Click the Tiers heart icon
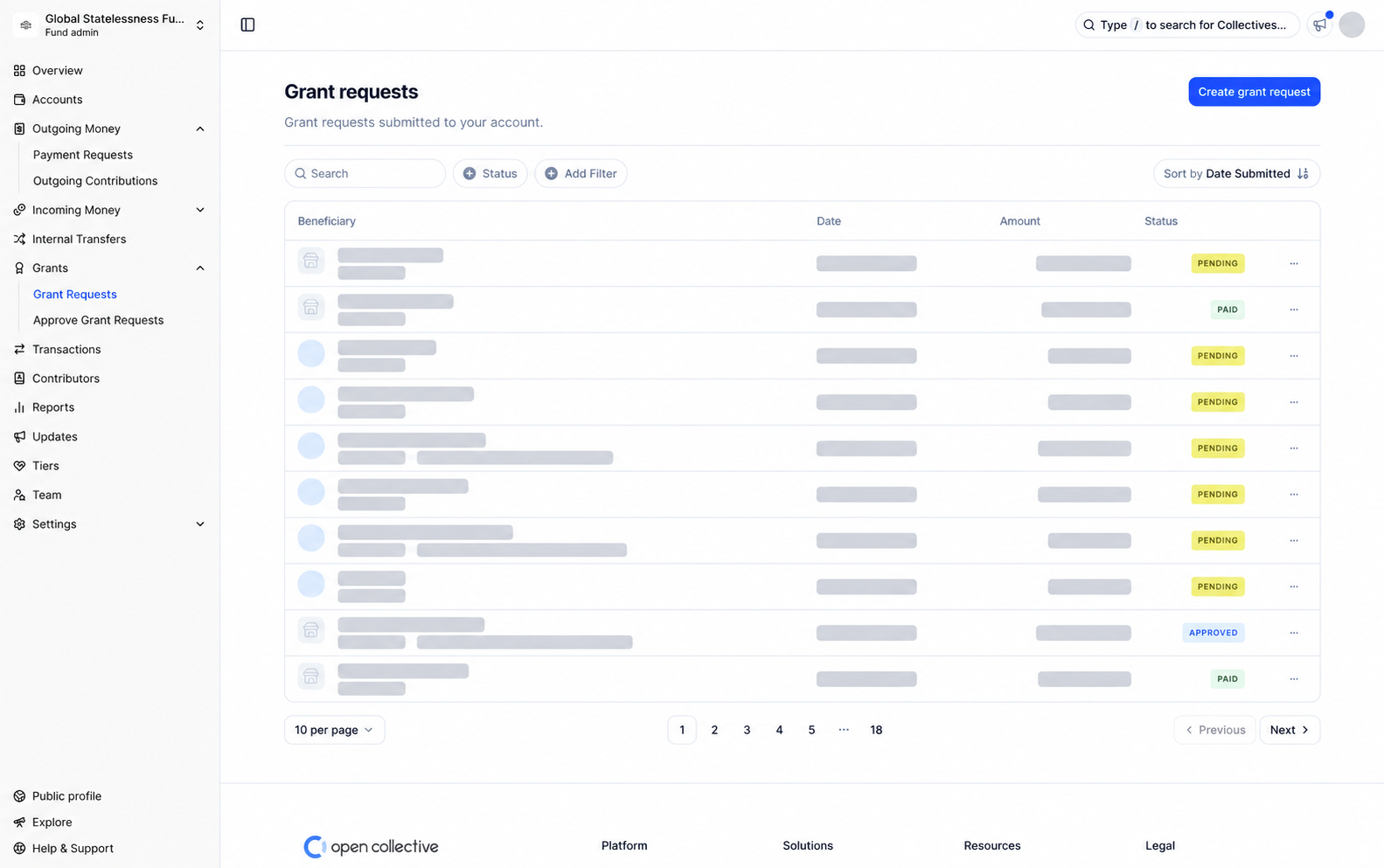Screen dimensions: 1384x868 (19, 466)
